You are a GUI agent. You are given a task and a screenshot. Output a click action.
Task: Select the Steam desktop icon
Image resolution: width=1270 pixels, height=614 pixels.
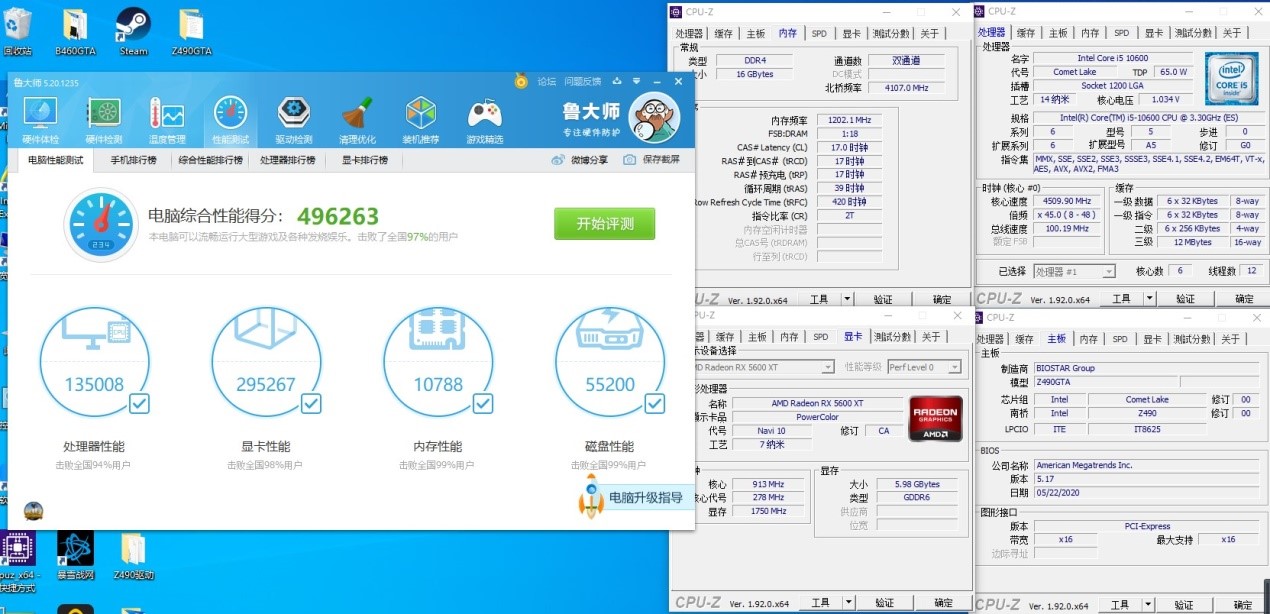pos(133,32)
